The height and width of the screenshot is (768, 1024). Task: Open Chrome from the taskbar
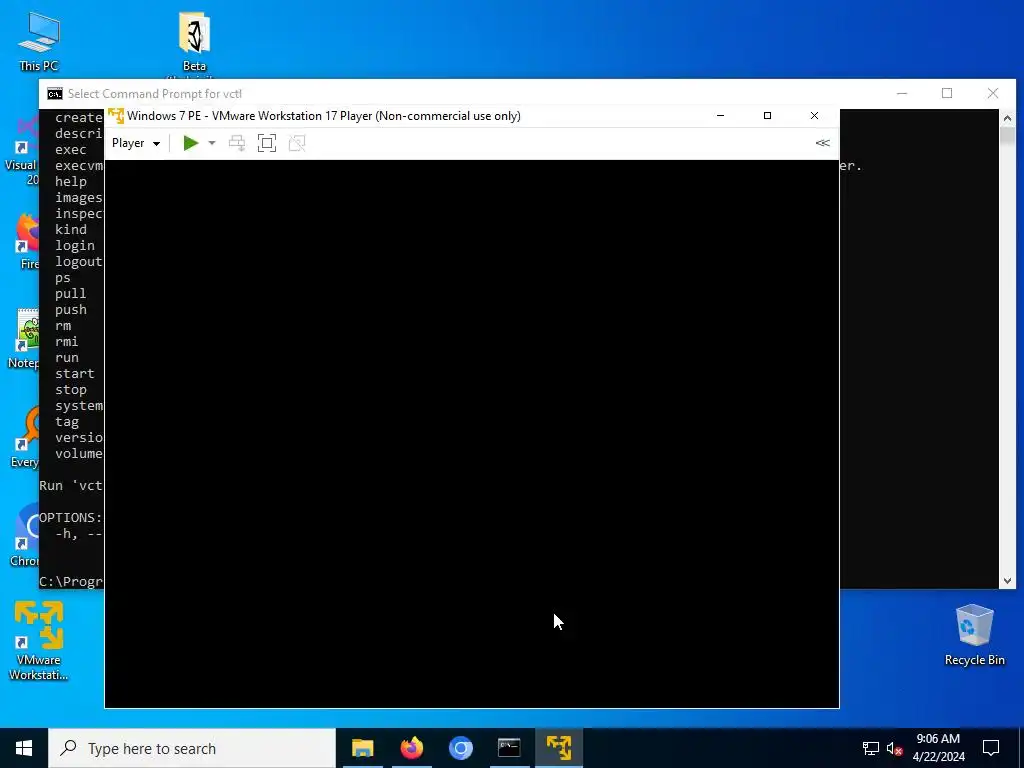pos(460,748)
